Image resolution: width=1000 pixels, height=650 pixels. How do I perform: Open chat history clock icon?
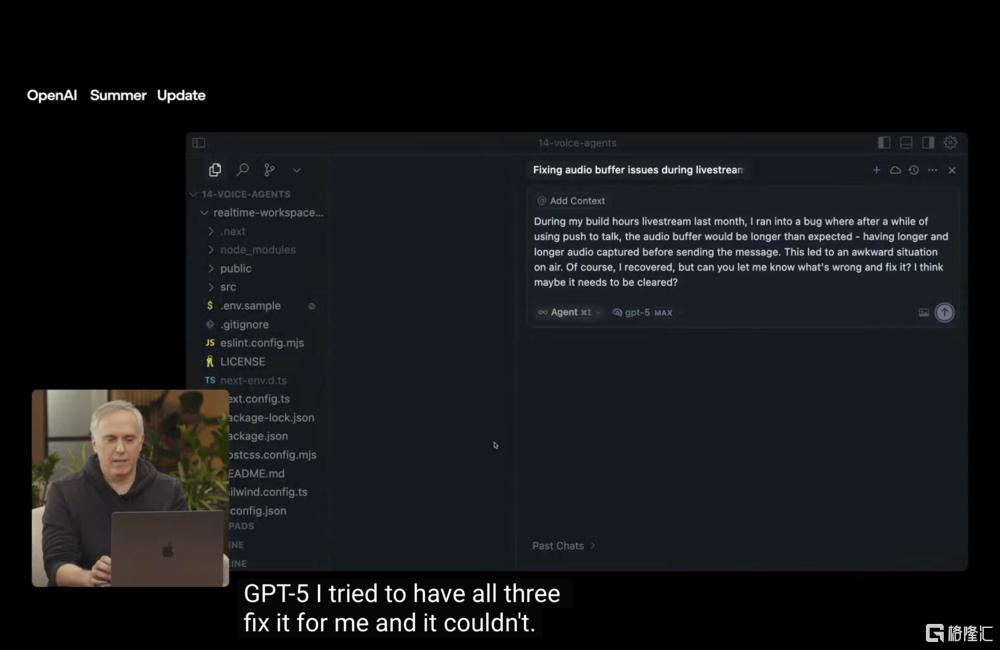(914, 170)
